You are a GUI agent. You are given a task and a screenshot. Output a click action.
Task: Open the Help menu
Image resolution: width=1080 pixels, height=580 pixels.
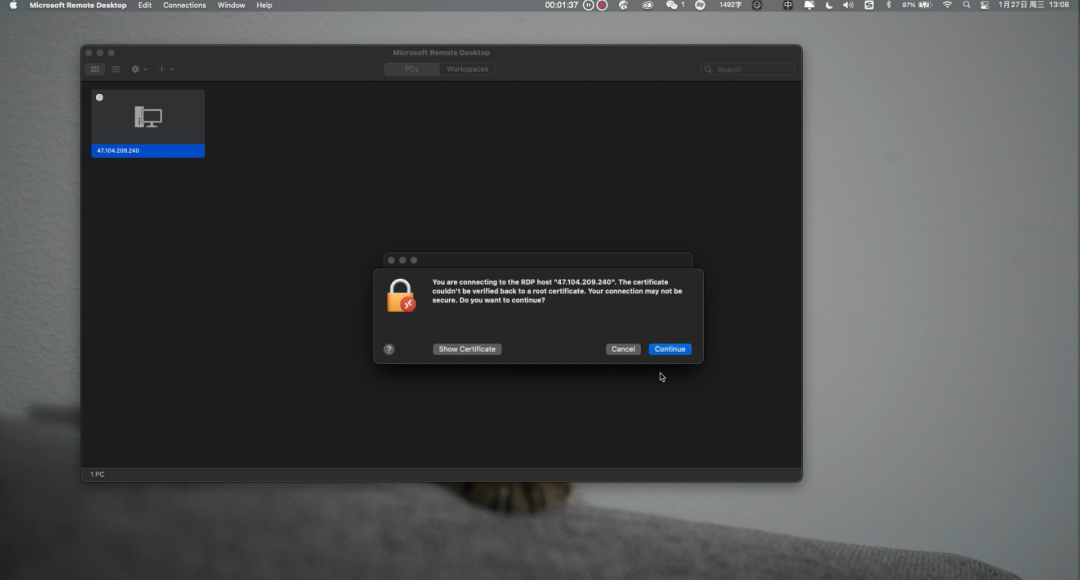(264, 5)
